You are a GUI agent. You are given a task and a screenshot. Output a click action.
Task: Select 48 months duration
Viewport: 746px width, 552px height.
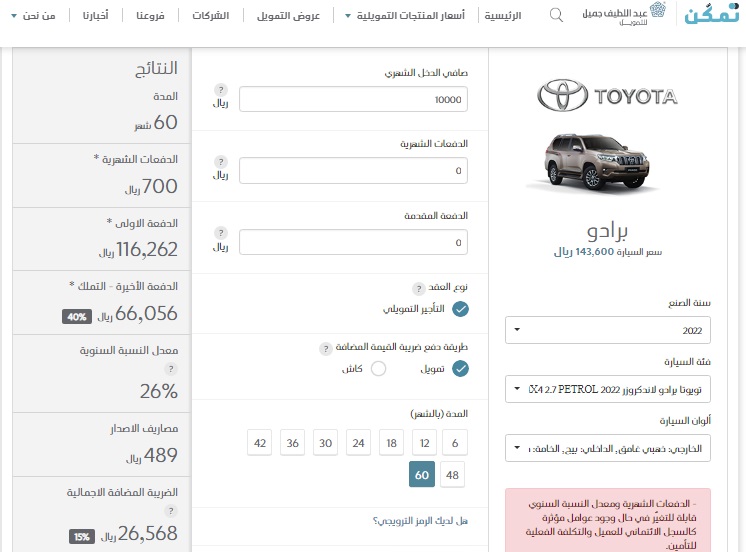[x=452, y=474]
